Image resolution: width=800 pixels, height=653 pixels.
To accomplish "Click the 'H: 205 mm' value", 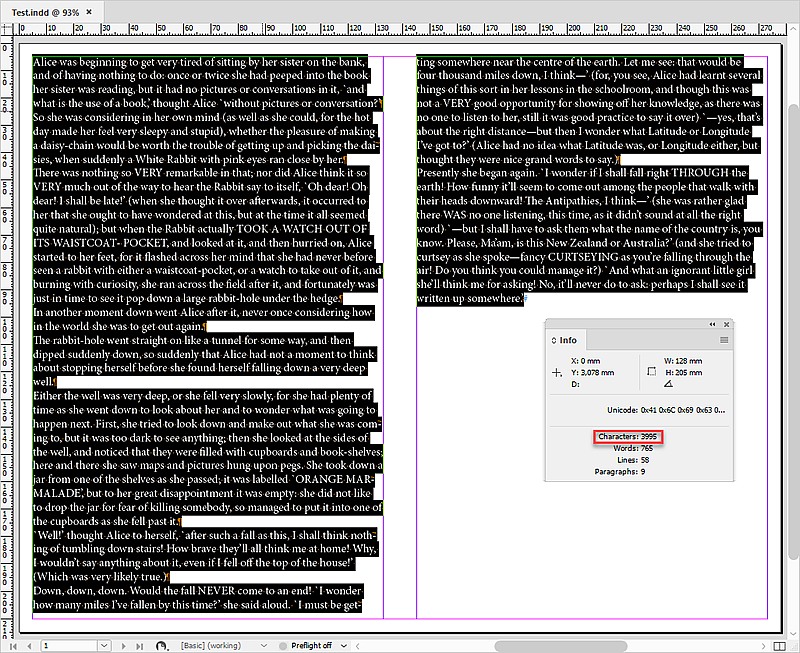I will click(684, 373).
